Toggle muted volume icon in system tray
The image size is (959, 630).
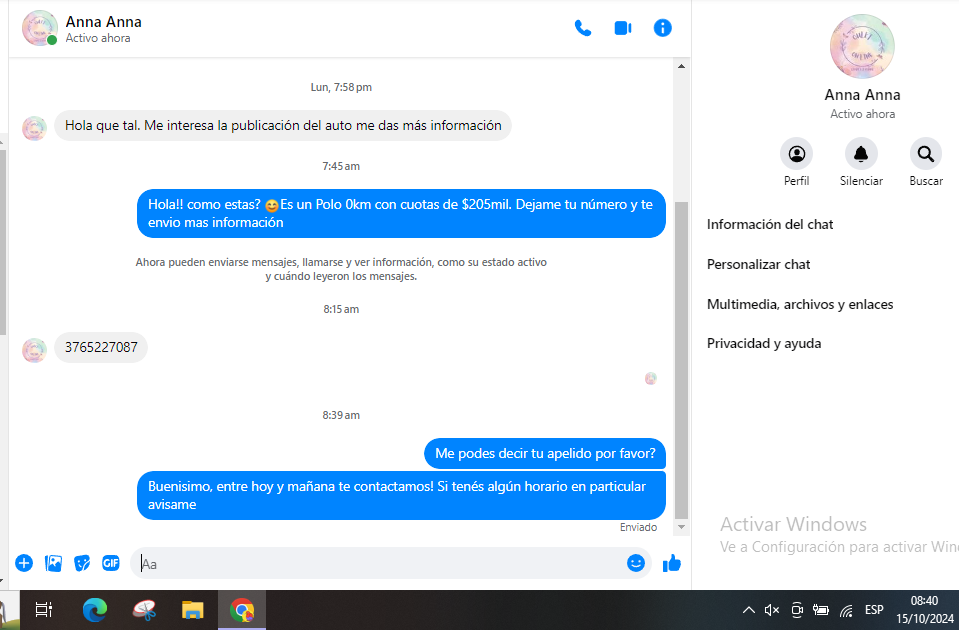(x=772, y=610)
